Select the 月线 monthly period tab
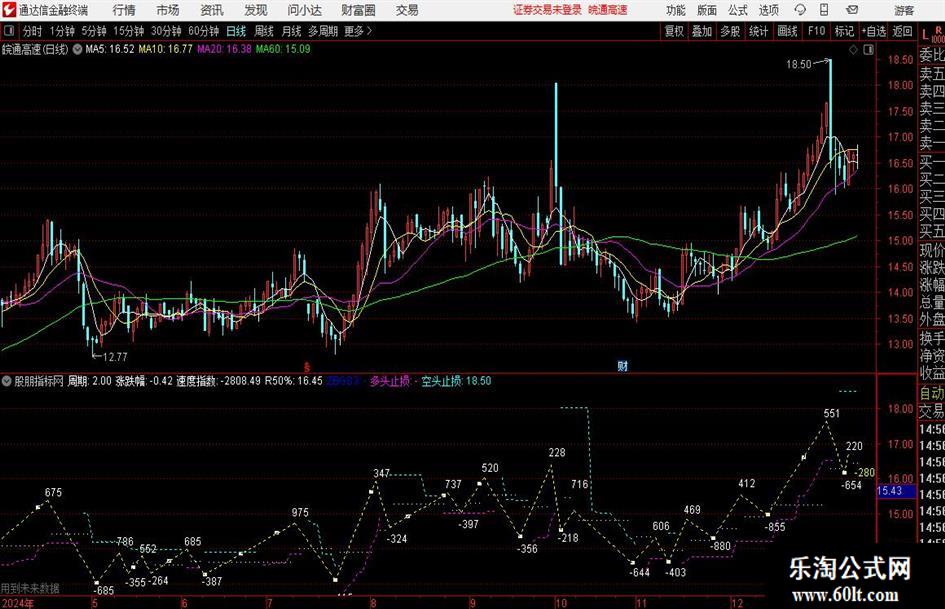 tap(291, 31)
